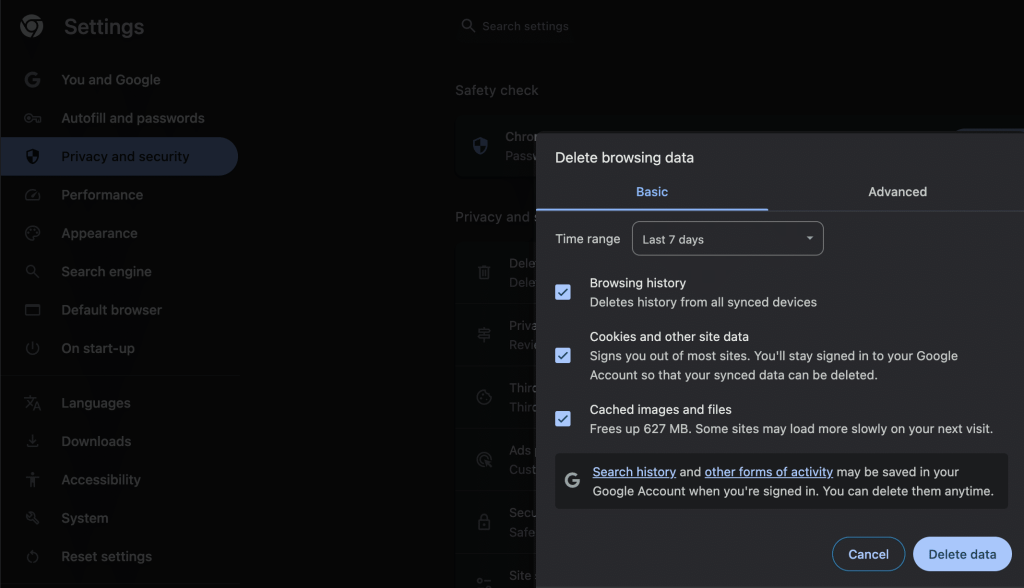Switch to the Advanced tab
Screen dimensions: 1024x588
tap(897, 192)
